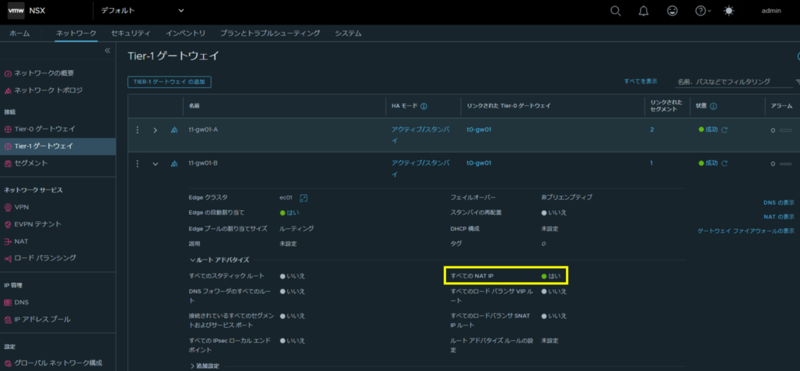800x371 pixels.
Task: Click the HA モード info icon
Action: (x=424, y=106)
